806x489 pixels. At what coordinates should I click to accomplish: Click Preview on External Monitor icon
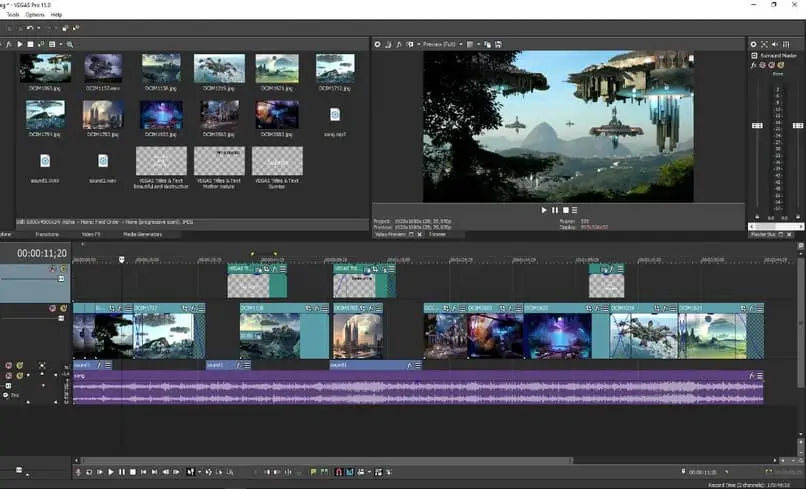[388, 44]
